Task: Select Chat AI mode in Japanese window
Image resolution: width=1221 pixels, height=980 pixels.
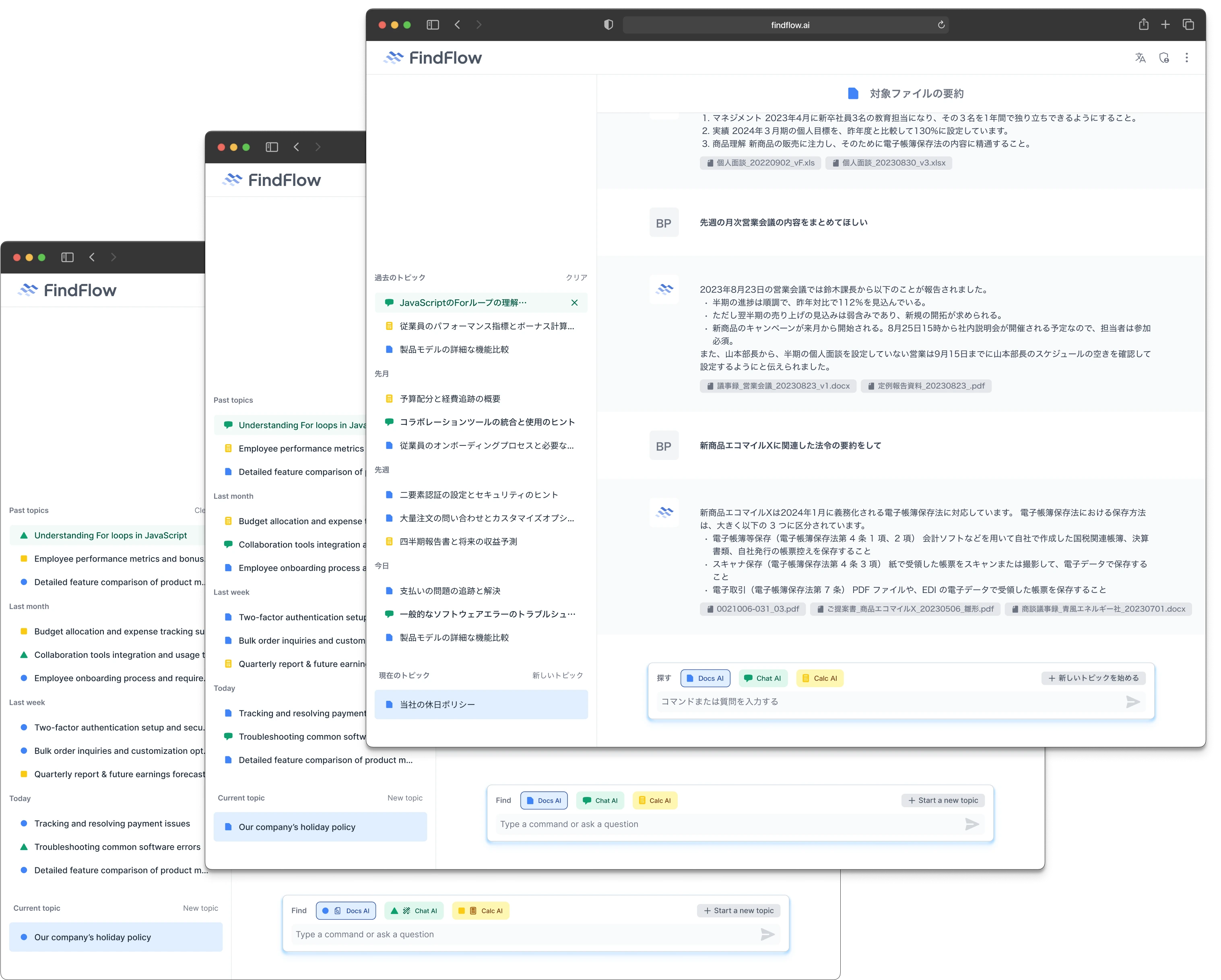Action: coord(763,678)
